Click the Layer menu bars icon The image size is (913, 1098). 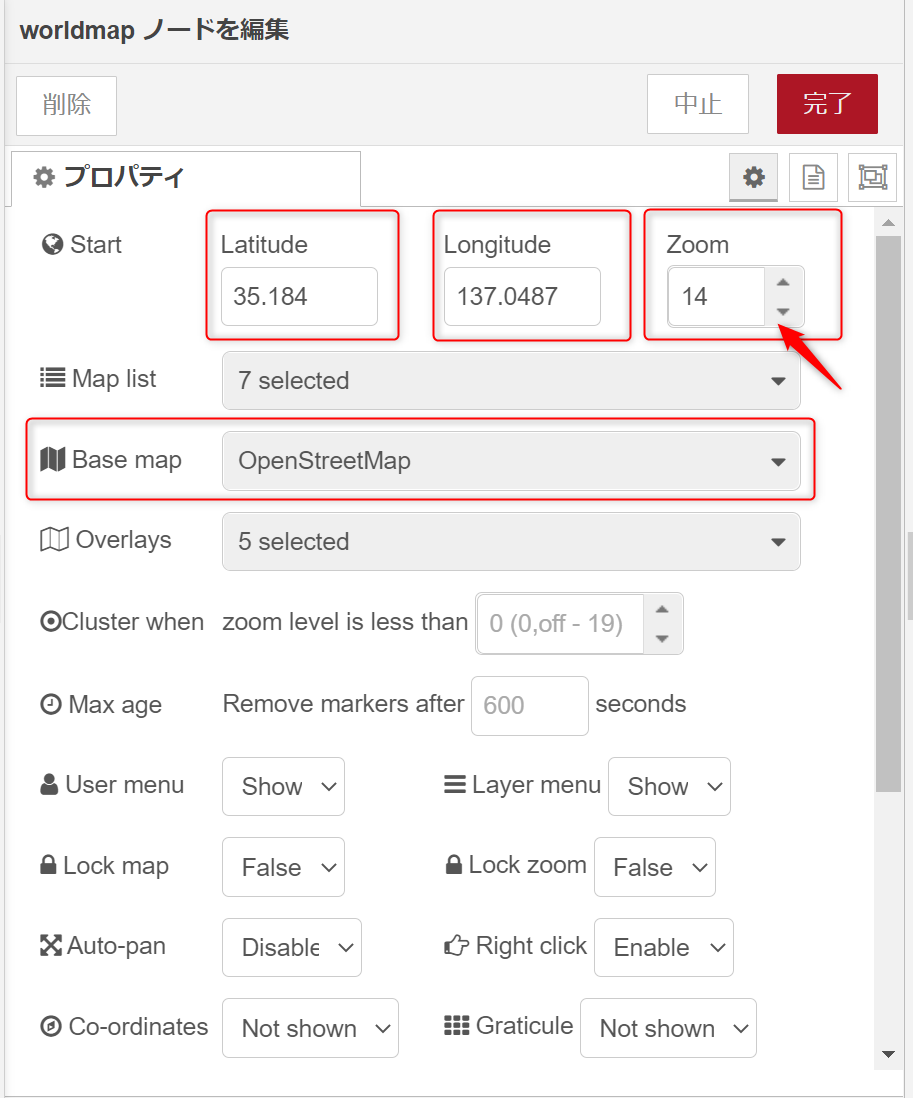tap(455, 784)
